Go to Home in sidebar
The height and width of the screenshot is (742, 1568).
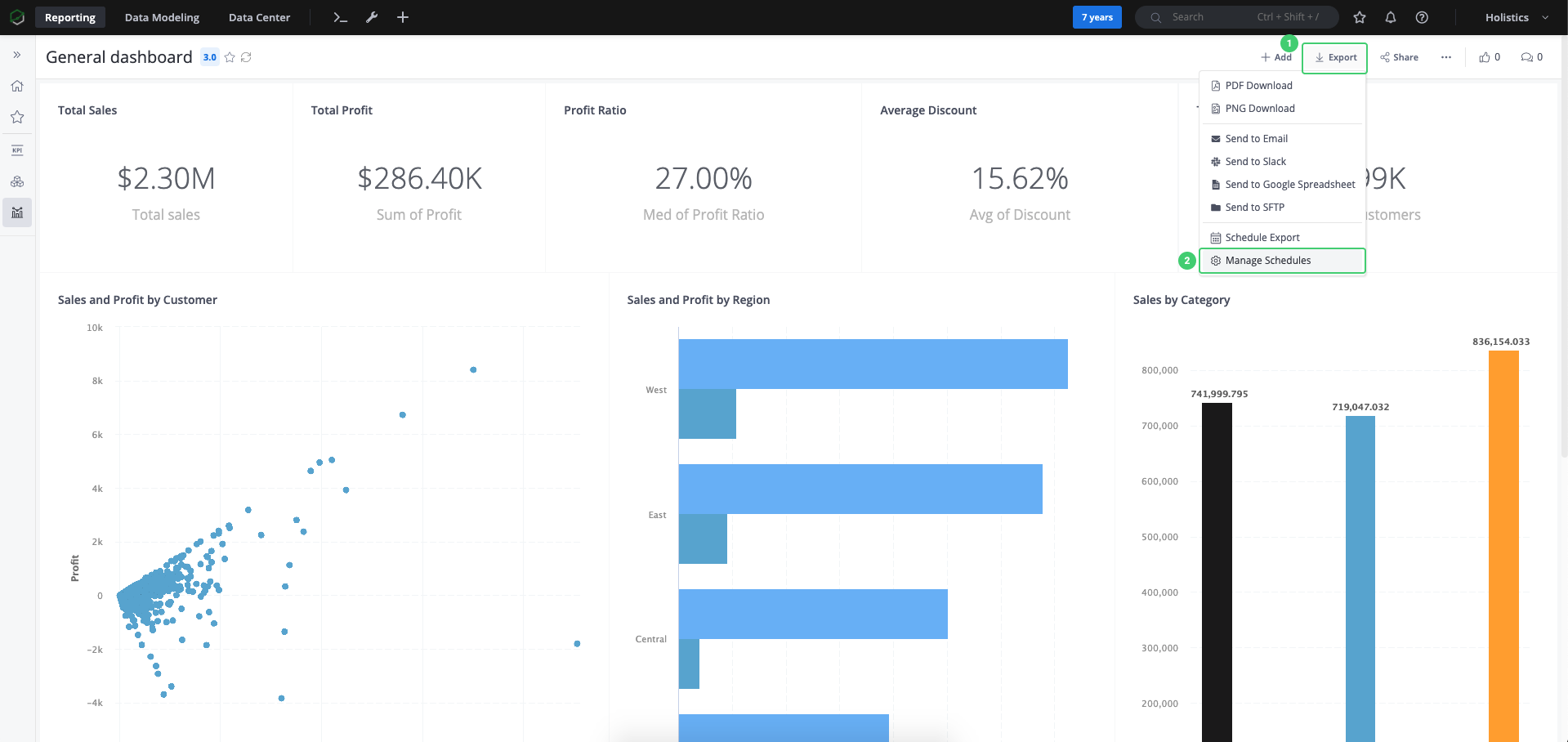coord(17,86)
